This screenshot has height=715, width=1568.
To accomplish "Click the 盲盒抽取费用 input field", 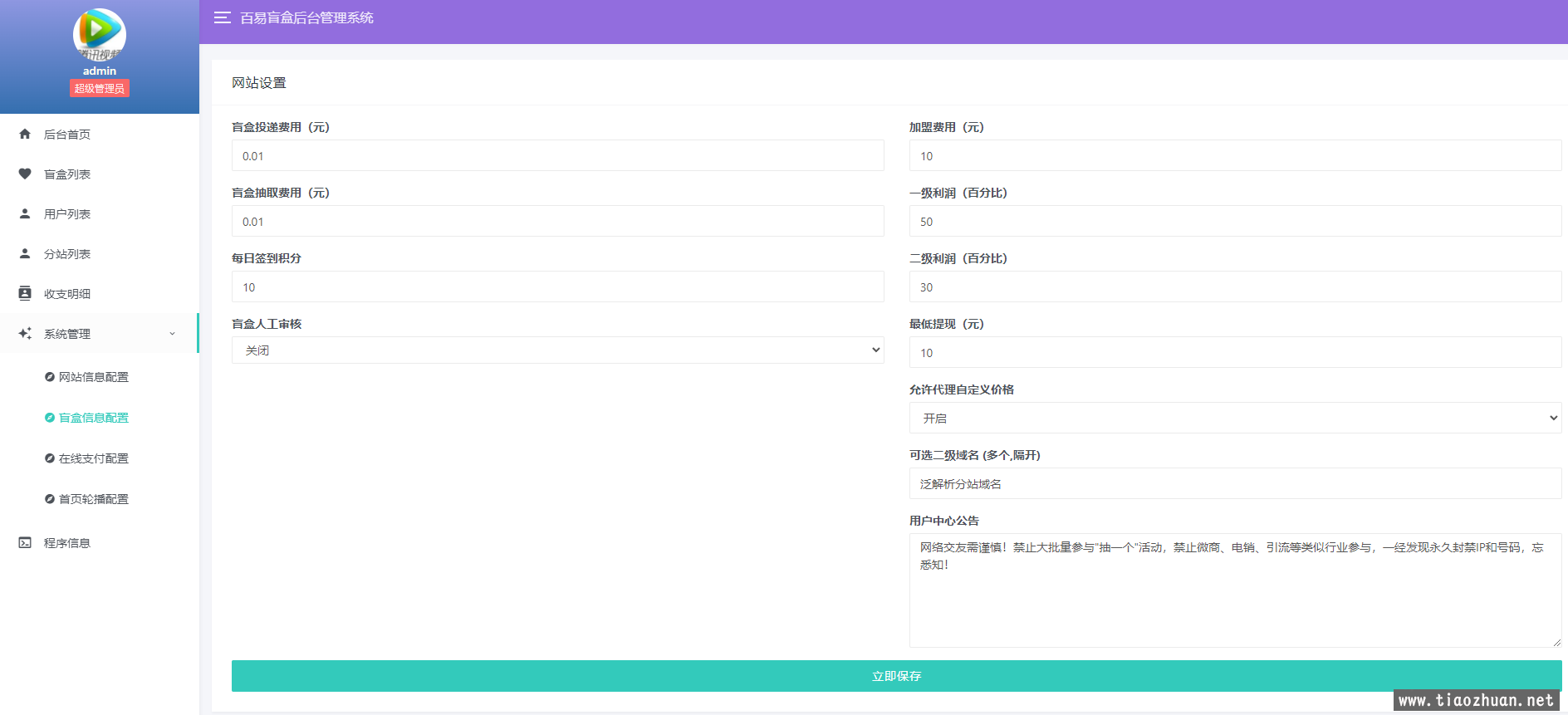I will coord(558,221).
